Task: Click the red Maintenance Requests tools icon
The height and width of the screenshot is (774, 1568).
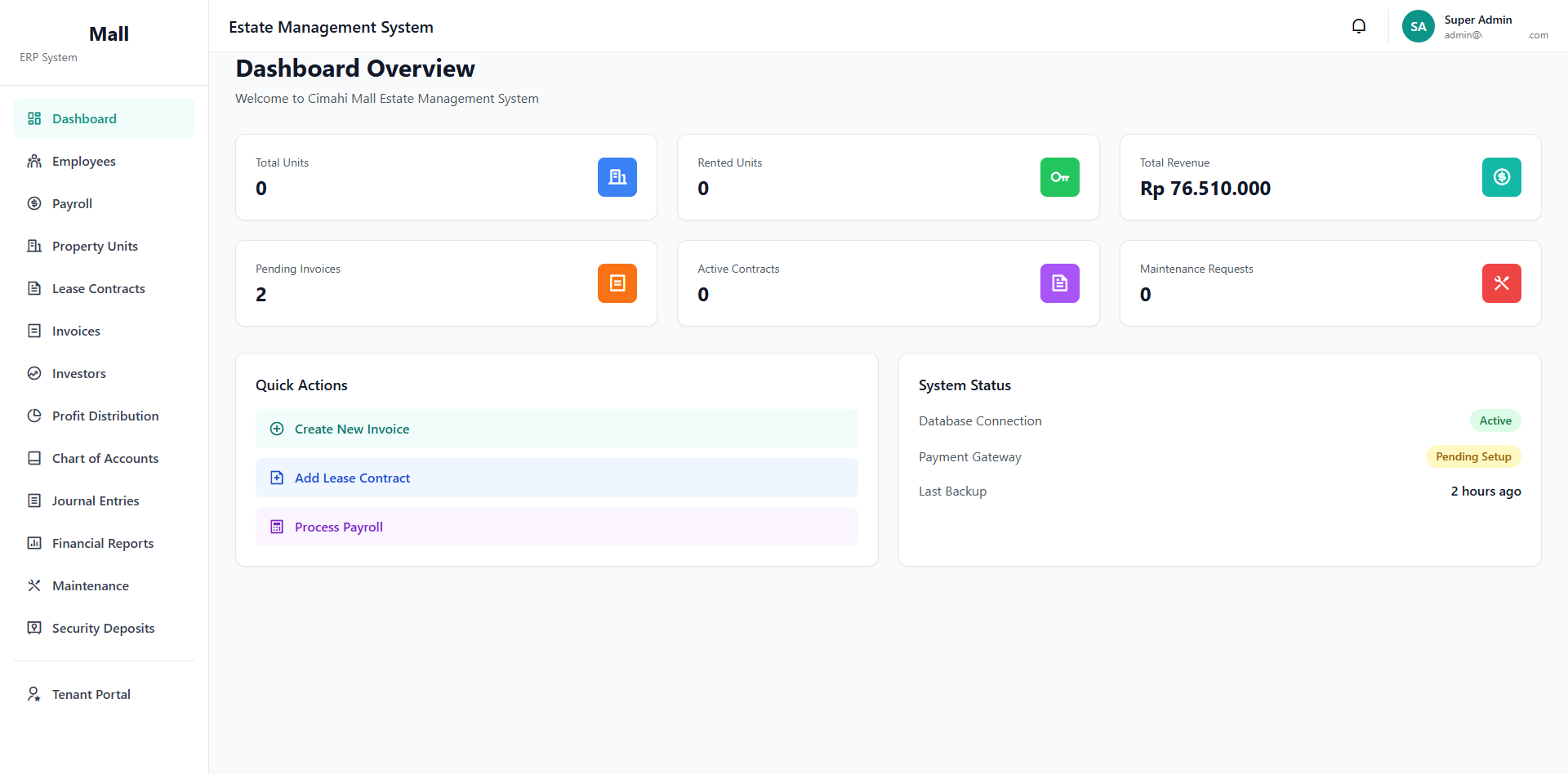Action: click(1501, 283)
